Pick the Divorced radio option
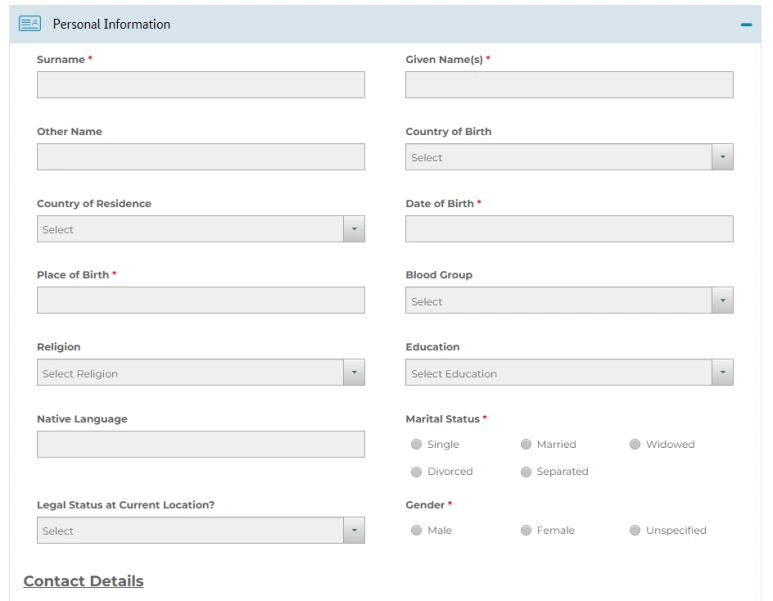 pyautogui.click(x=416, y=472)
